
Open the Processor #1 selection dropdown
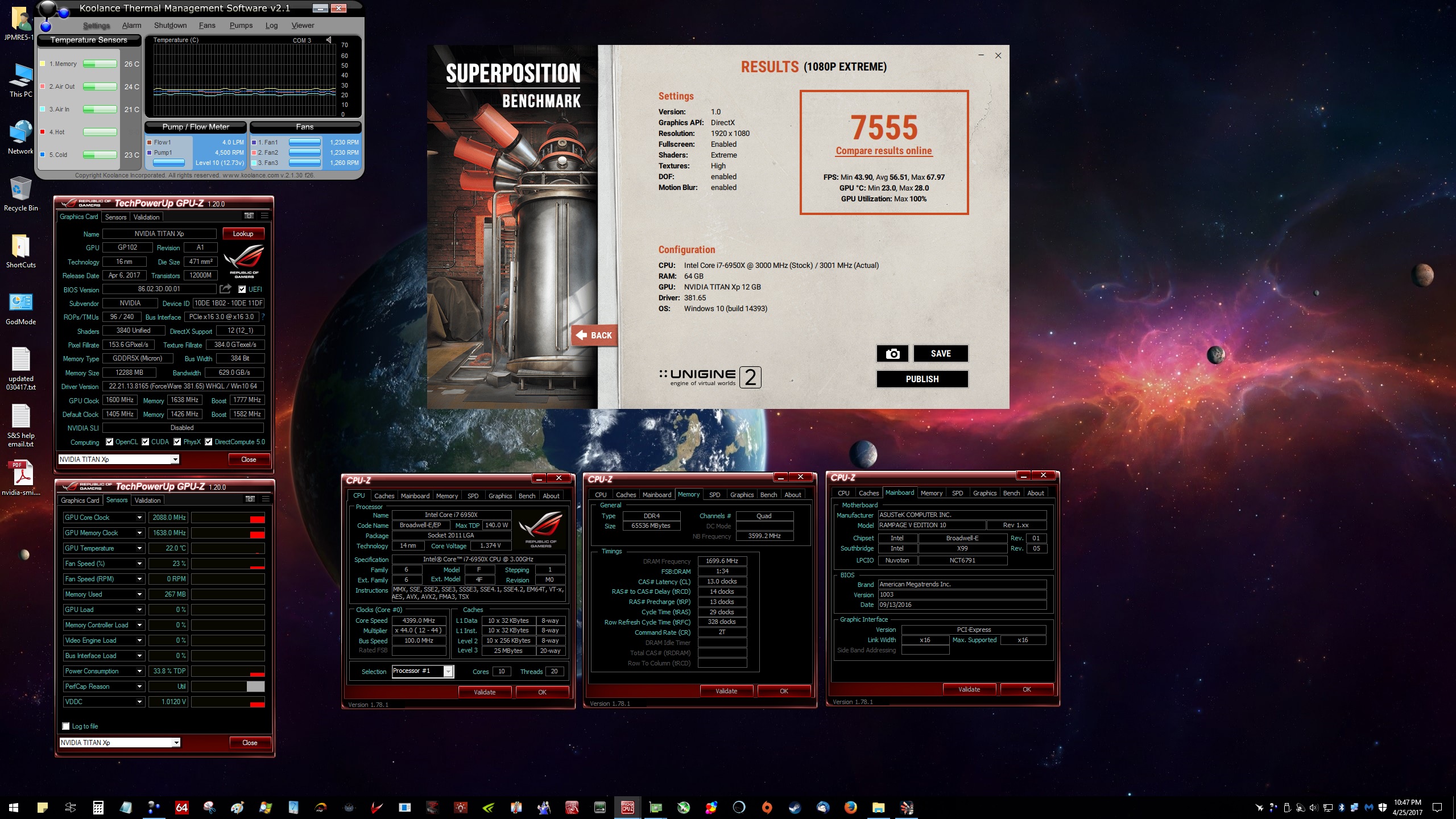pyautogui.click(x=448, y=671)
